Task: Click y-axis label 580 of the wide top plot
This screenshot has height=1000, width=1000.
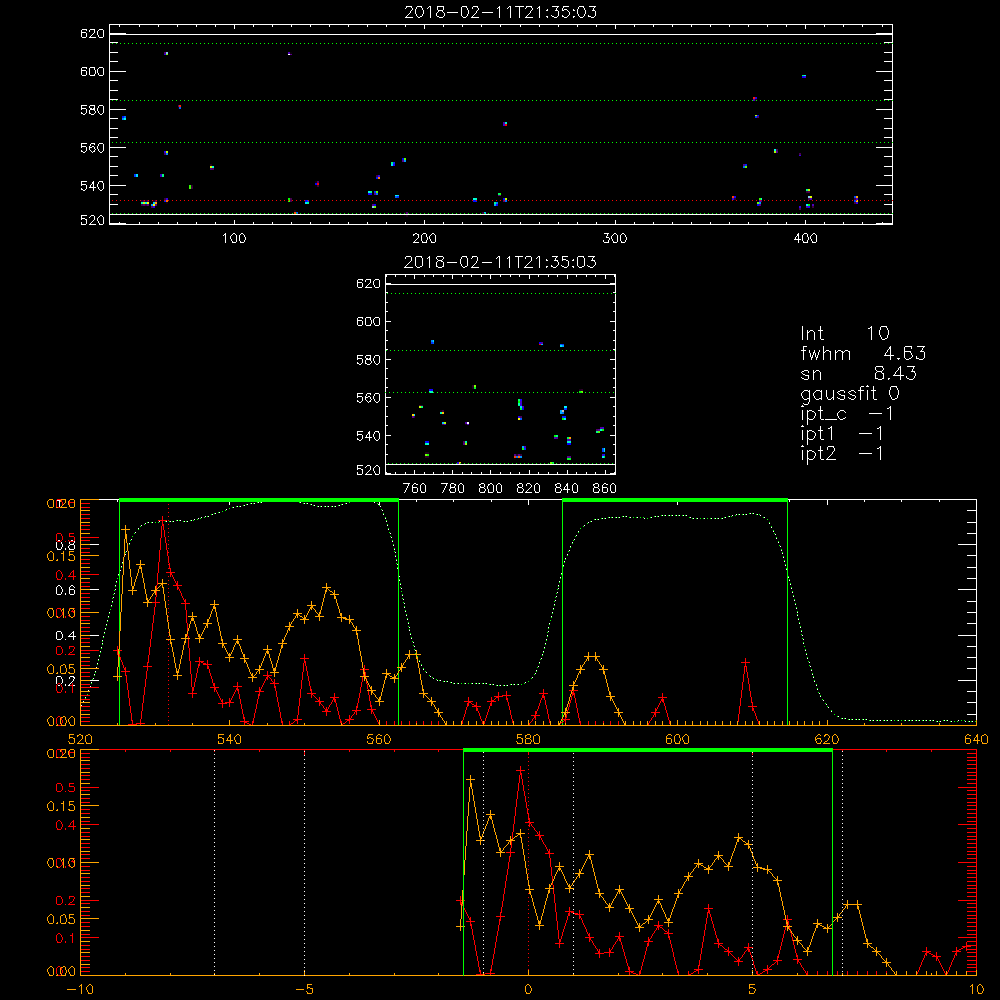Action: (x=92, y=110)
